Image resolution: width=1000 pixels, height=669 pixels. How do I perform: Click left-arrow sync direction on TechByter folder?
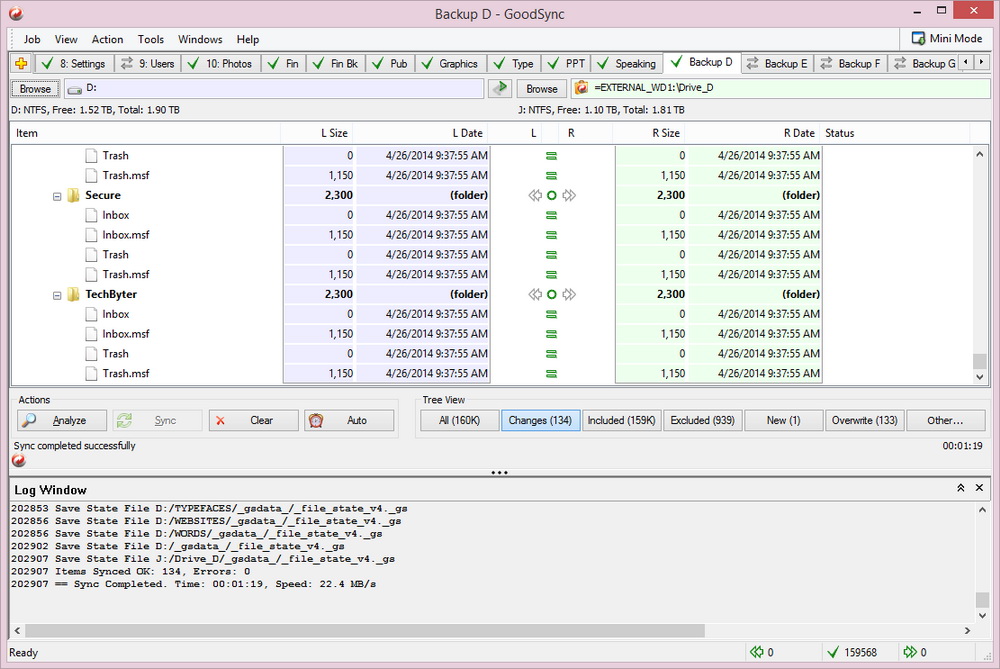535,294
